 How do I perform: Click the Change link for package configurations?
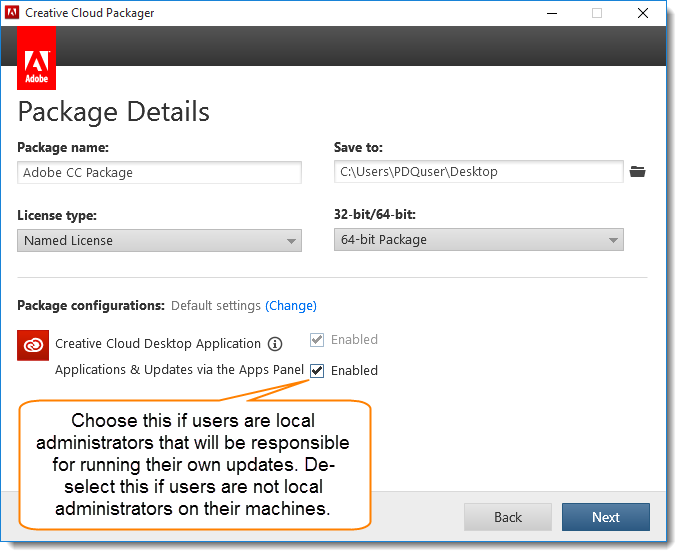(291, 306)
